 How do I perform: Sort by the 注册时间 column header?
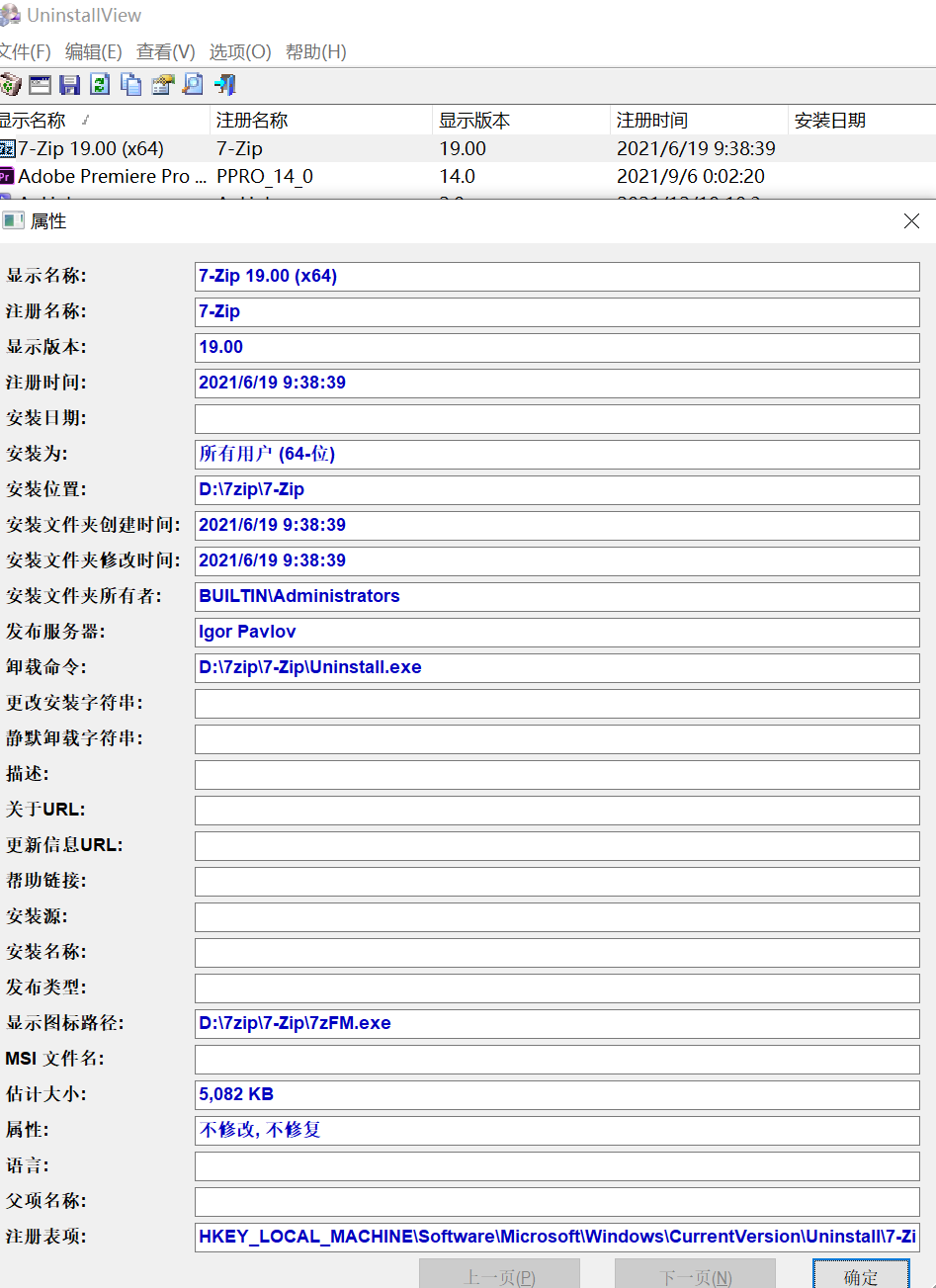coord(699,120)
